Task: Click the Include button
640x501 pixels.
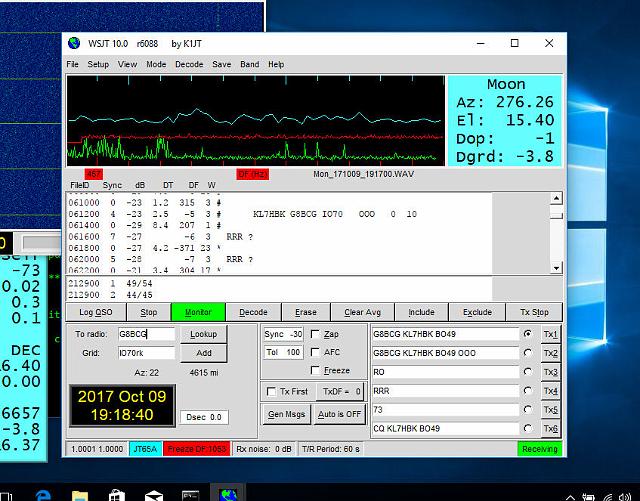Action: (x=421, y=312)
